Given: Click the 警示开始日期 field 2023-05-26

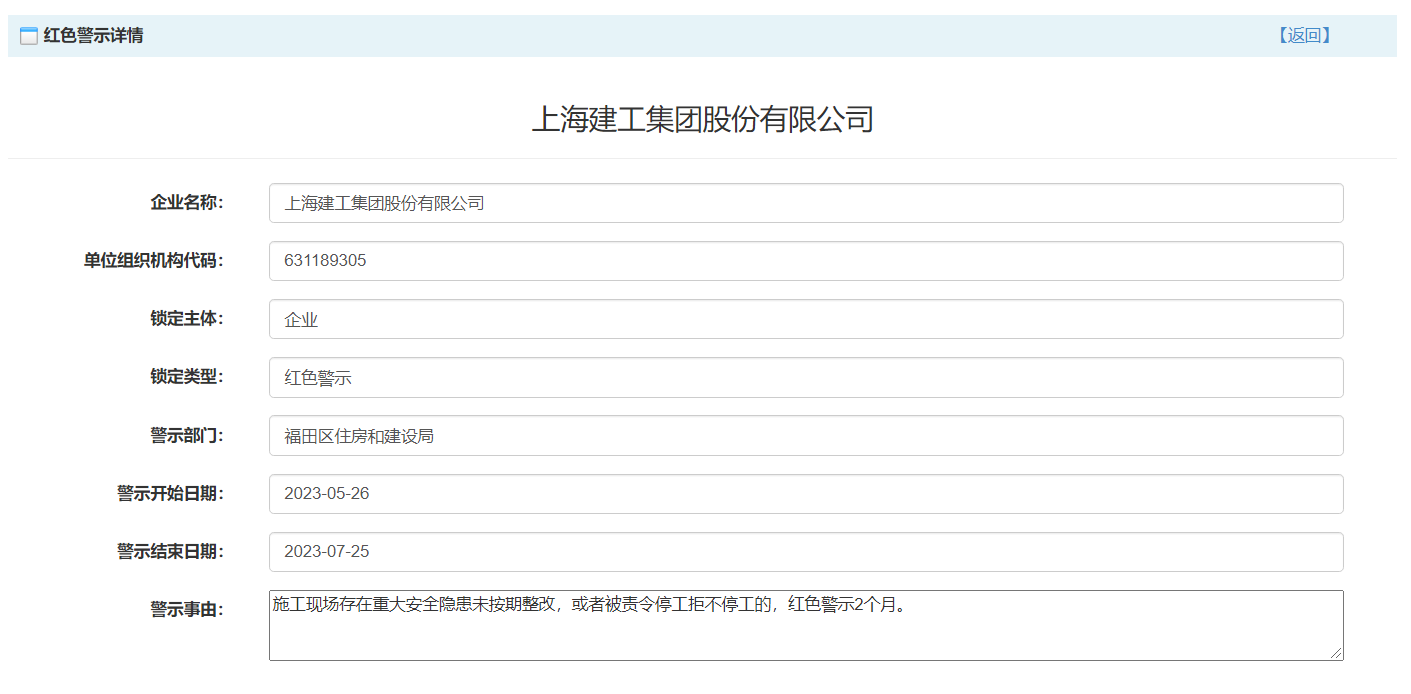Looking at the screenshot, I should (806, 494).
